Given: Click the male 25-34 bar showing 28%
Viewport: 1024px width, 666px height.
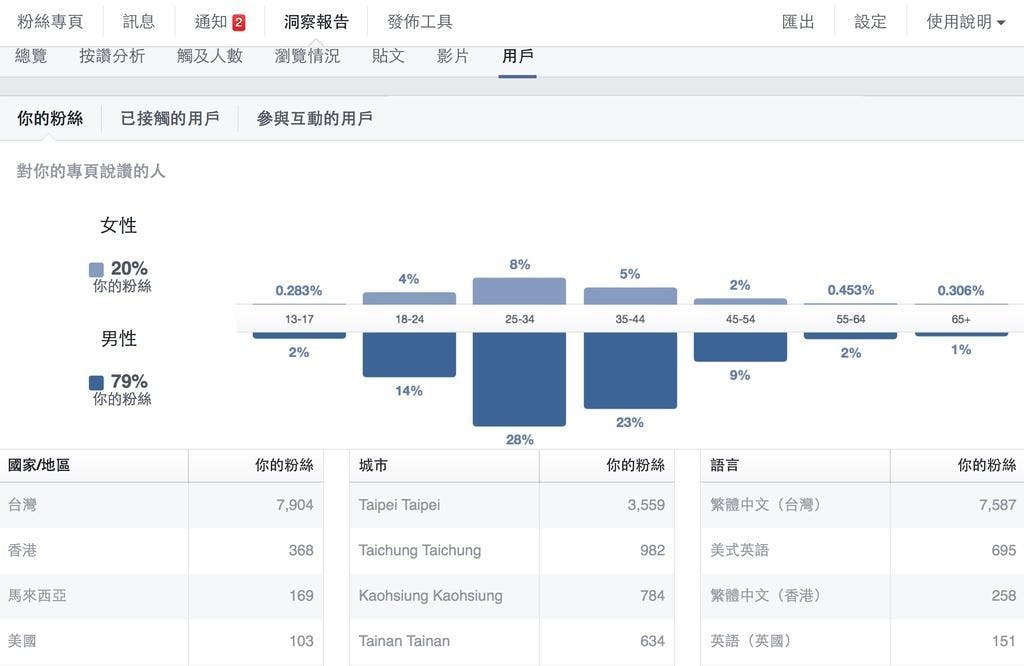Looking at the screenshot, I should [519, 378].
